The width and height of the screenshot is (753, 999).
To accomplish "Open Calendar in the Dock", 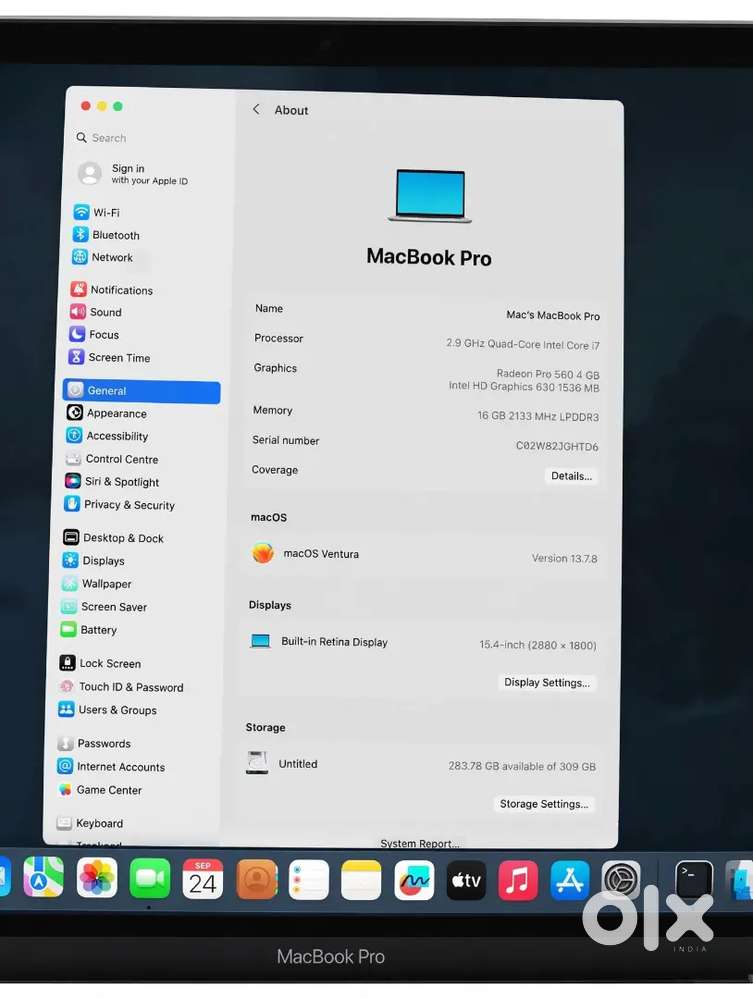I will pos(203,879).
